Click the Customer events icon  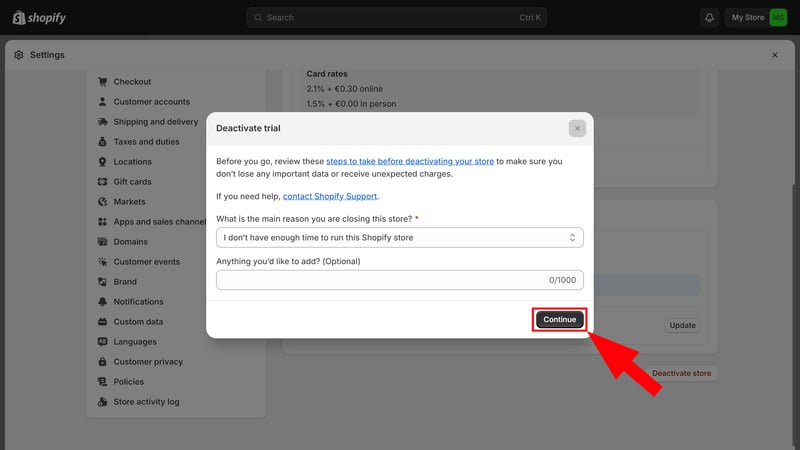point(103,262)
